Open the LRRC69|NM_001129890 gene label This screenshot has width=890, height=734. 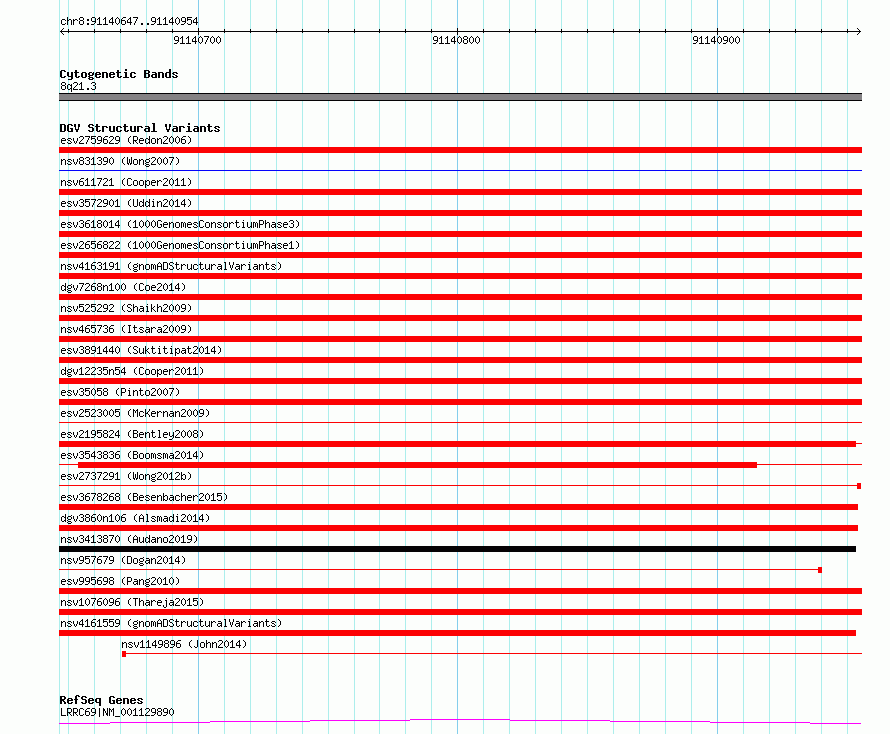tap(117, 712)
